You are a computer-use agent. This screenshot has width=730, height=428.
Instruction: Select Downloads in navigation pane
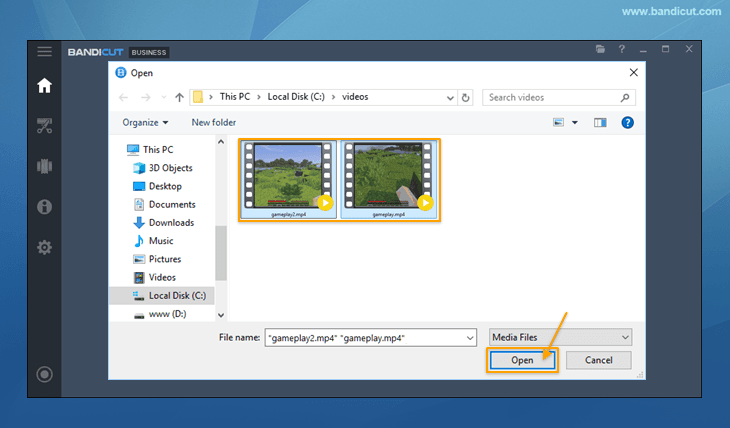tap(163, 223)
